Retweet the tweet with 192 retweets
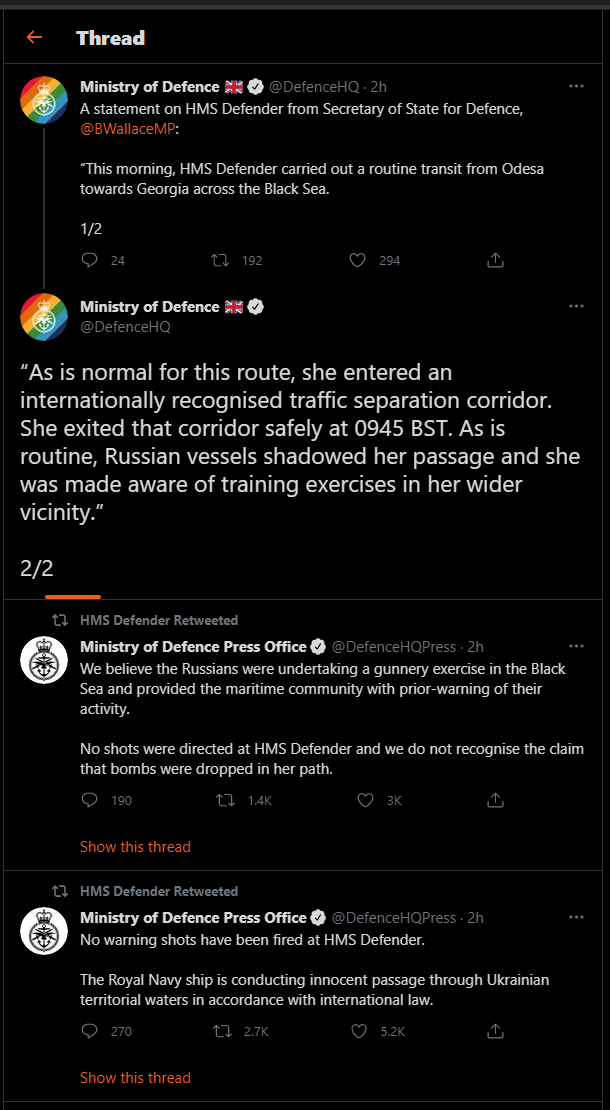Screen dimensions: 610x1110 221,260
